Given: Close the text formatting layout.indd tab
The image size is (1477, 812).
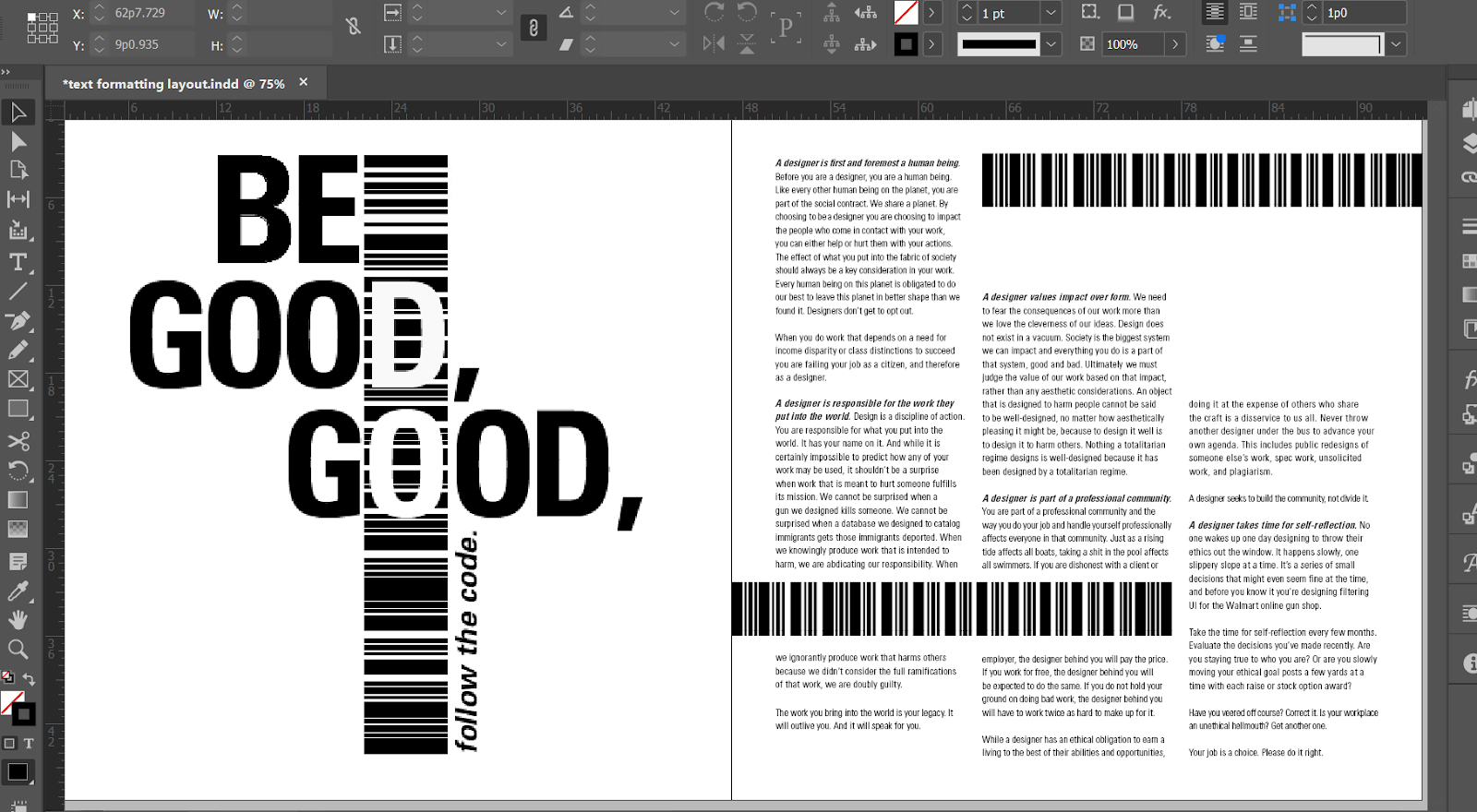Looking at the screenshot, I should [x=303, y=82].
